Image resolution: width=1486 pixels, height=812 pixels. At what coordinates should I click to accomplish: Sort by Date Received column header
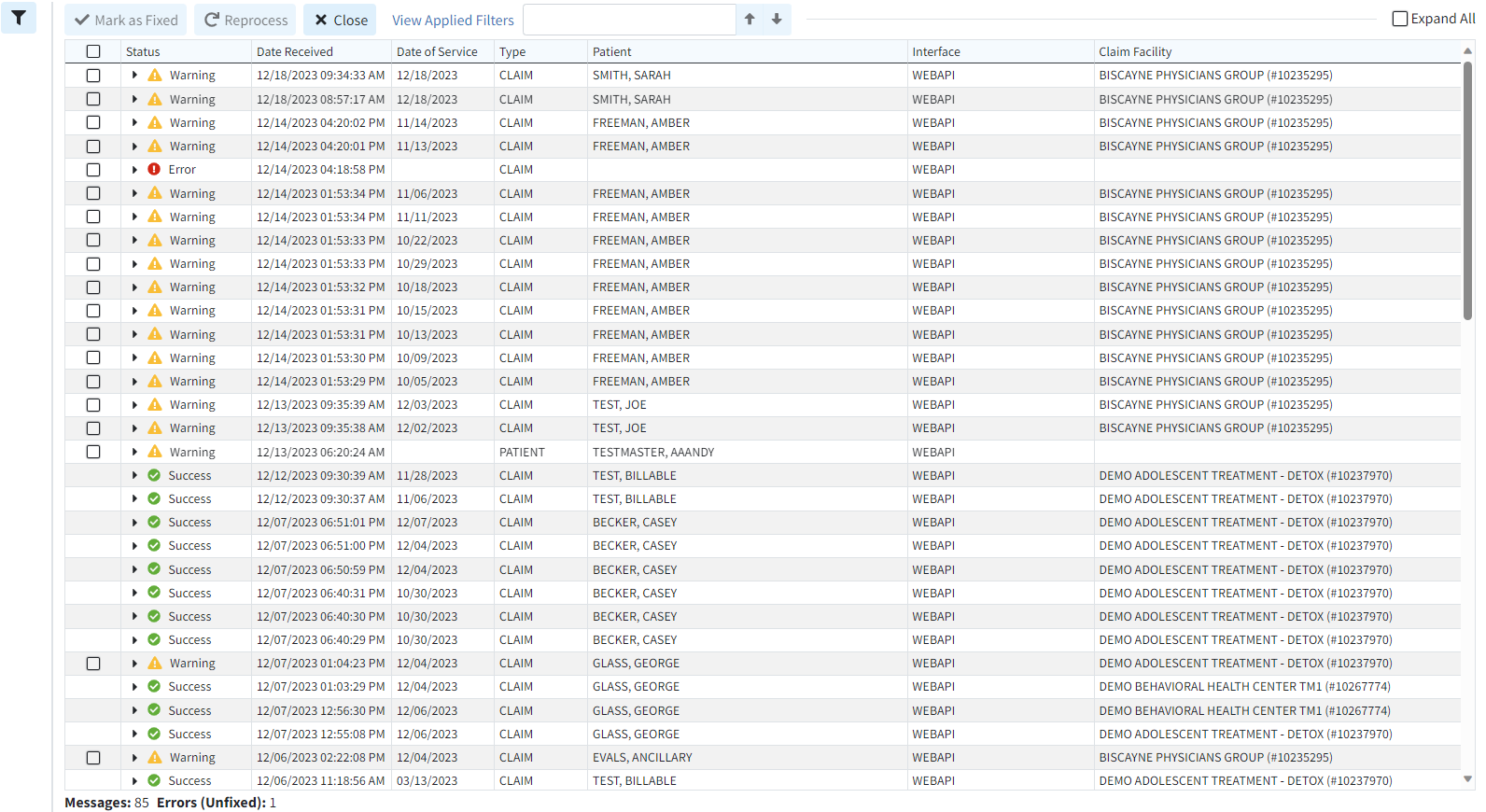295,52
